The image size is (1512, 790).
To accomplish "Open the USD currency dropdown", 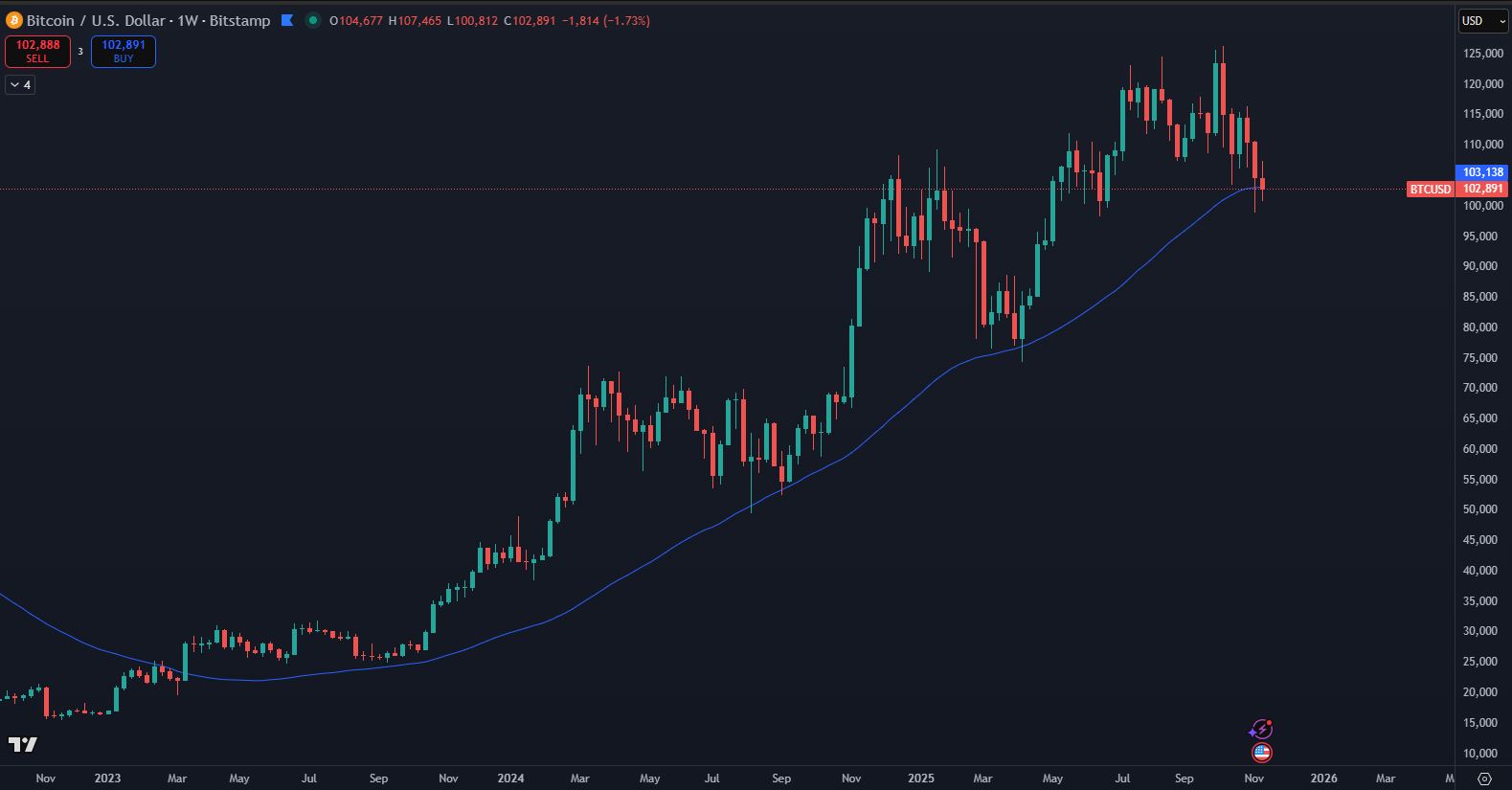I will tap(1482, 21).
